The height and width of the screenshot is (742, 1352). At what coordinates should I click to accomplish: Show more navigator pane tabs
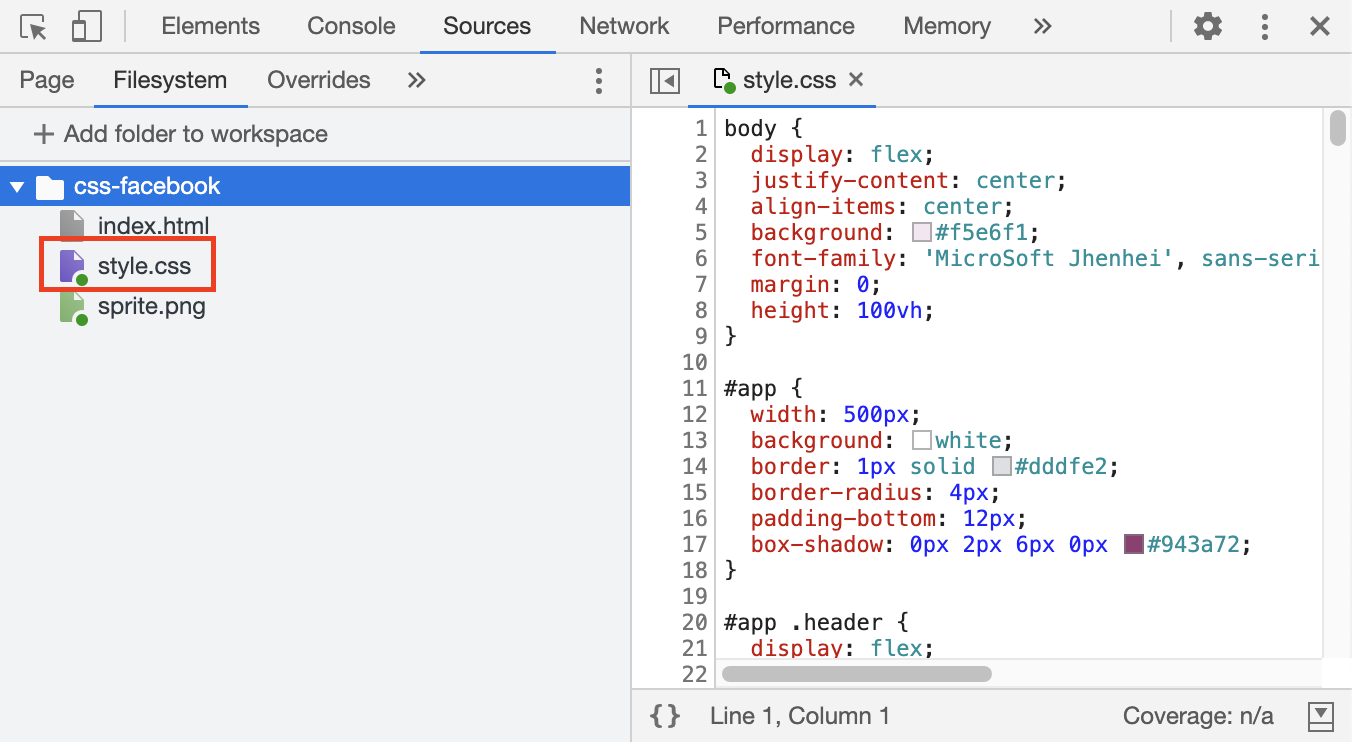pyautogui.click(x=417, y=80)
